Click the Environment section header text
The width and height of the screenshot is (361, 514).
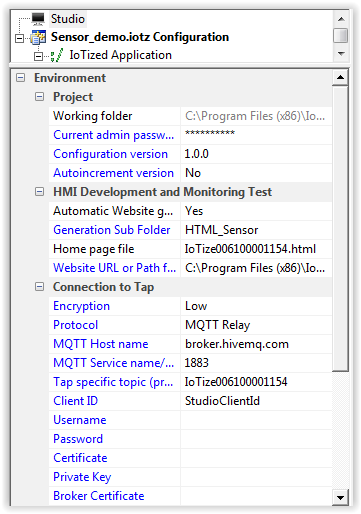click(70, 78)
